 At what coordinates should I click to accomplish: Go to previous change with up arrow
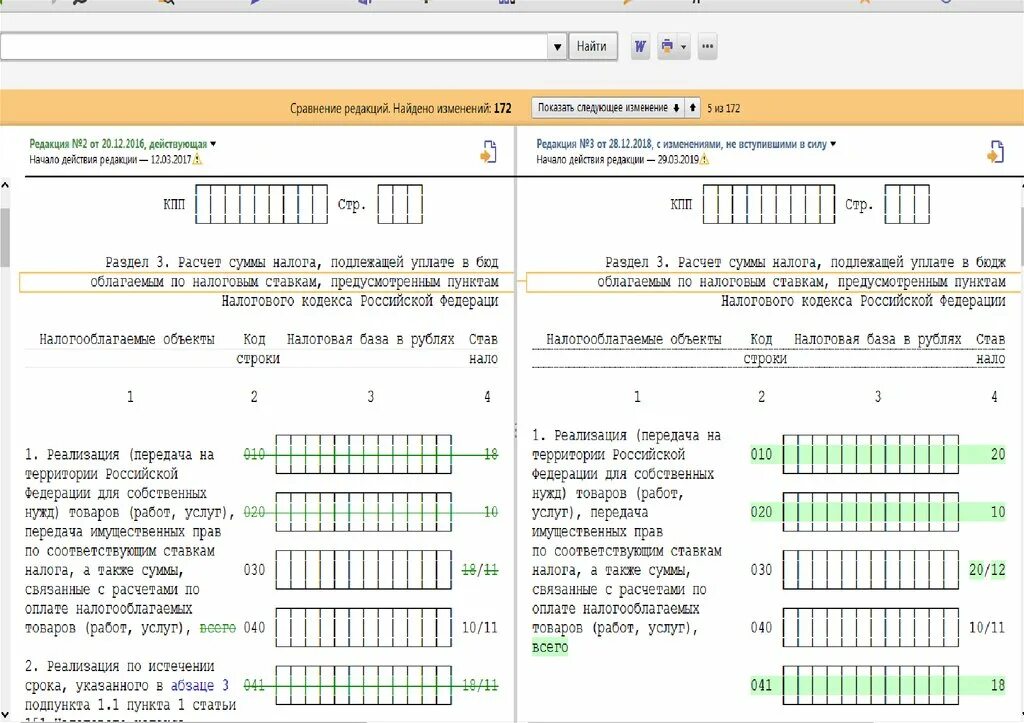pos(692,108)
